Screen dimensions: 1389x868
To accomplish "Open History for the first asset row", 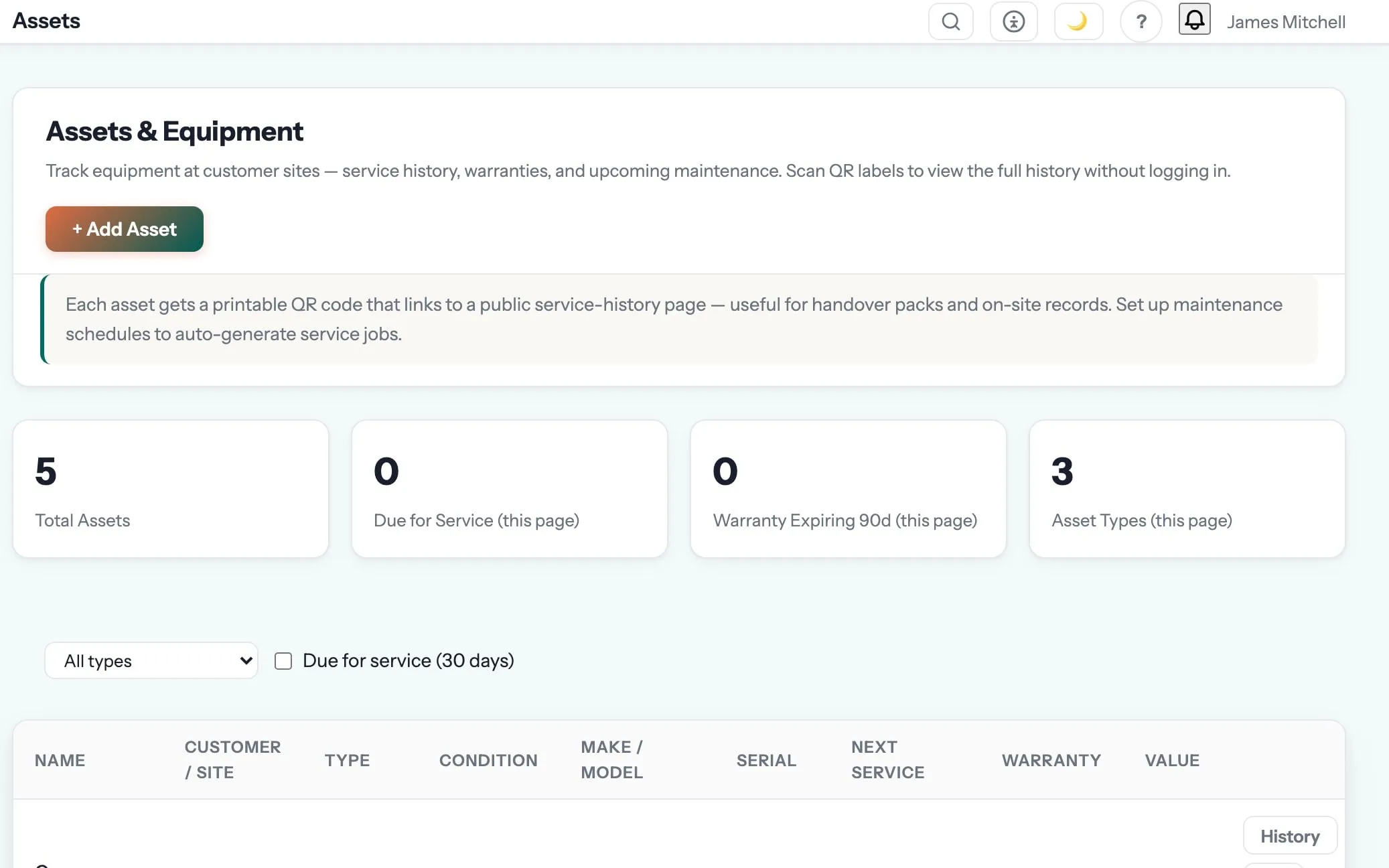I will (x=1290, y=836).
